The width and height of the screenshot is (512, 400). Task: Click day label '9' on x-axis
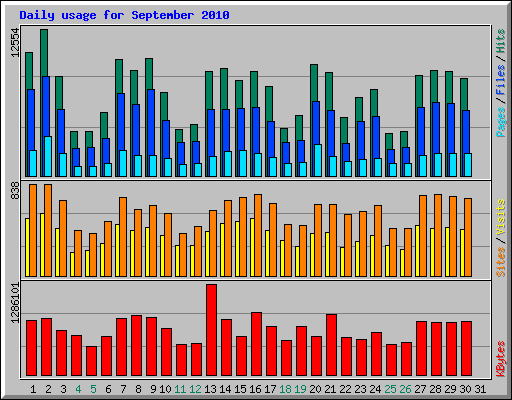tap(153, 389)
